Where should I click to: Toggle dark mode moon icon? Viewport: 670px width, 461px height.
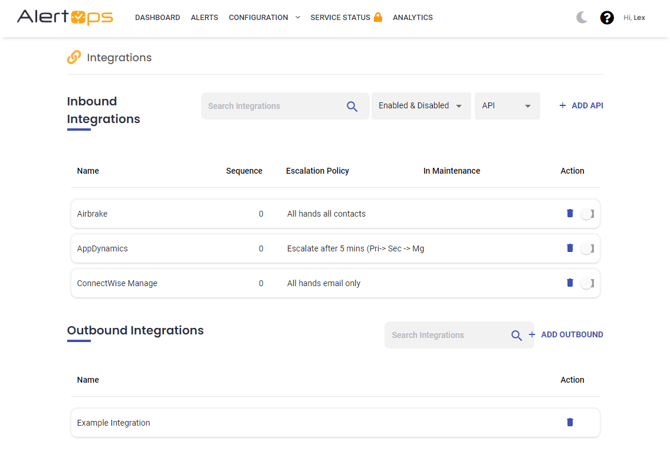(x=582, y=17)
